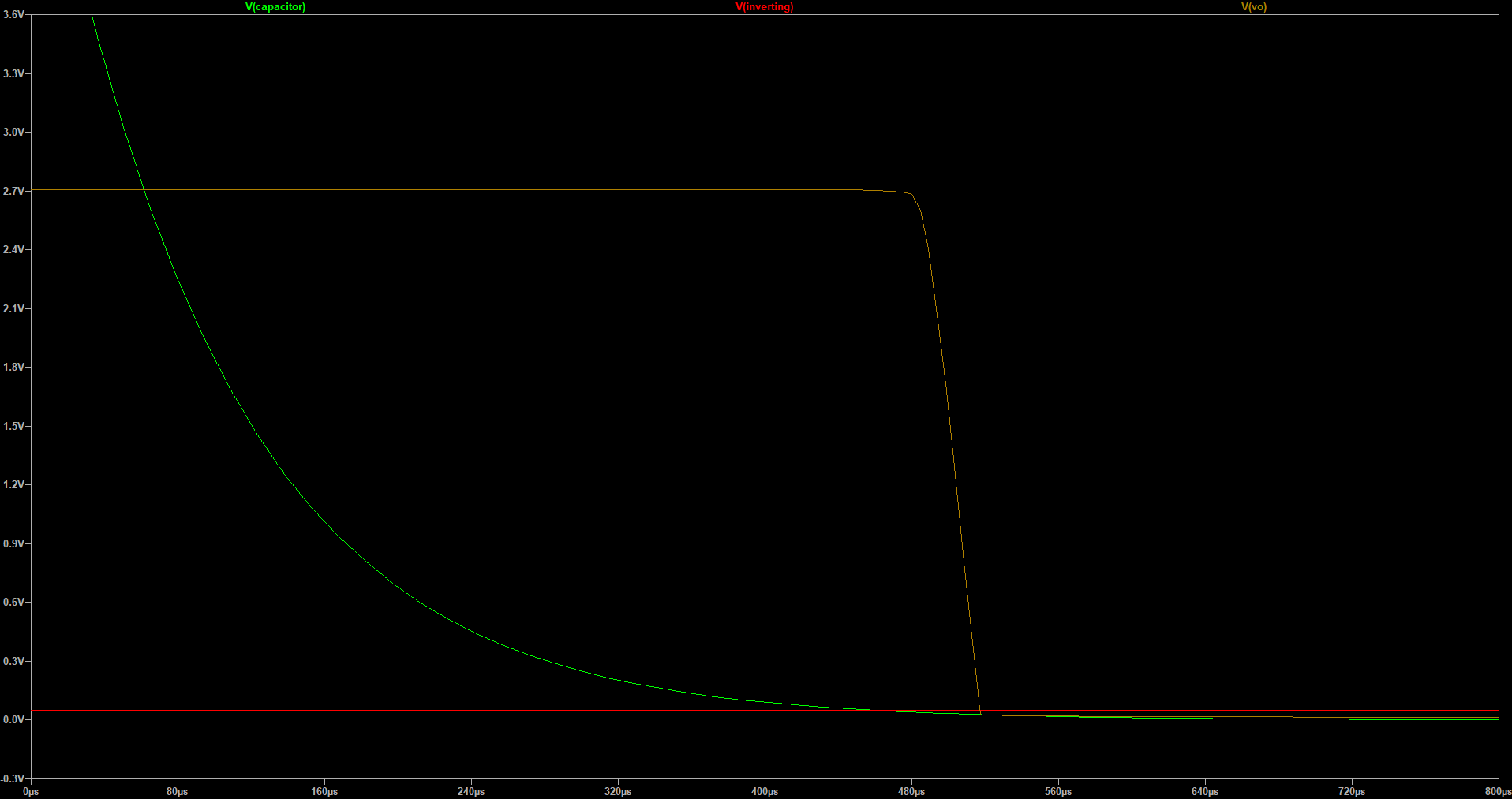This screenshot has width=1512, height=799.
Task: Click the 640µs time axis label
Action: point(1205,791)
